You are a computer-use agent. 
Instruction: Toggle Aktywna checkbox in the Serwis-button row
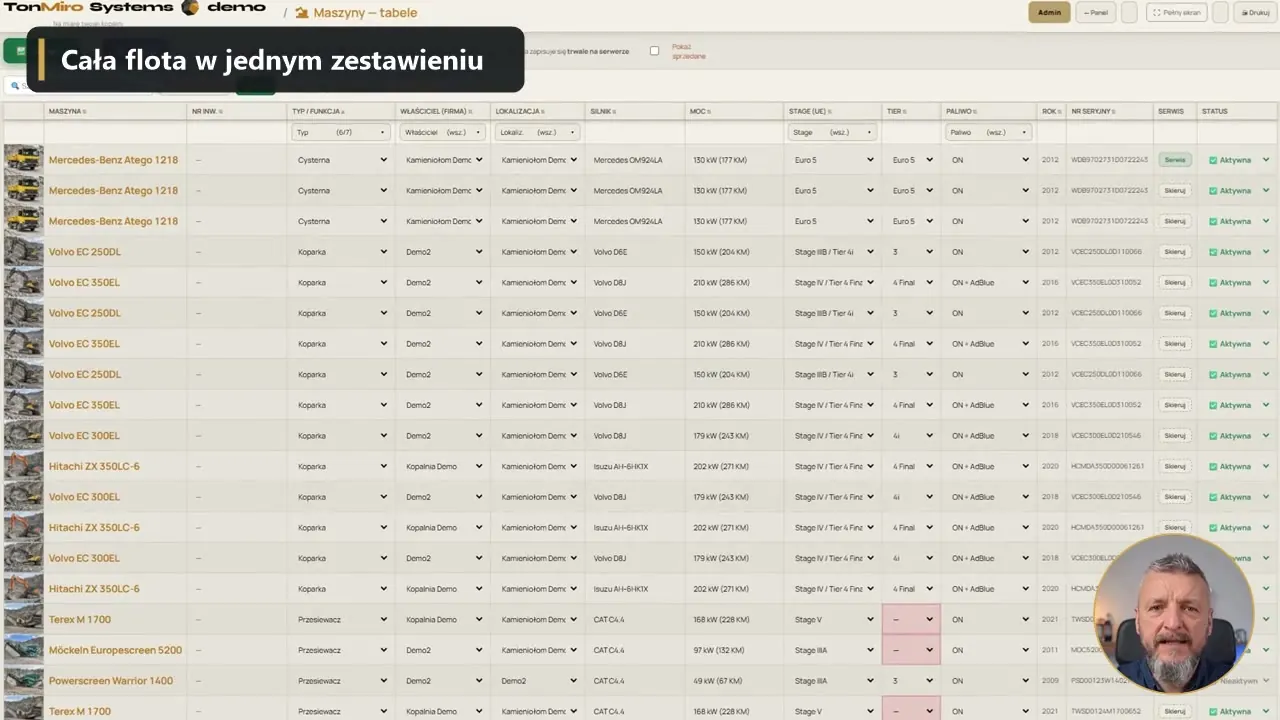(1213, 160)
